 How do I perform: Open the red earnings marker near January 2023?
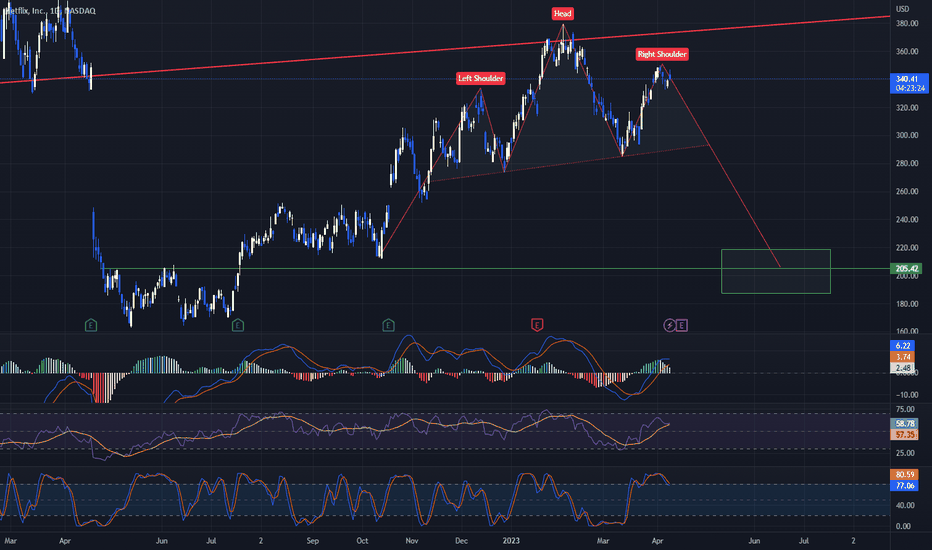coord(537,325)
